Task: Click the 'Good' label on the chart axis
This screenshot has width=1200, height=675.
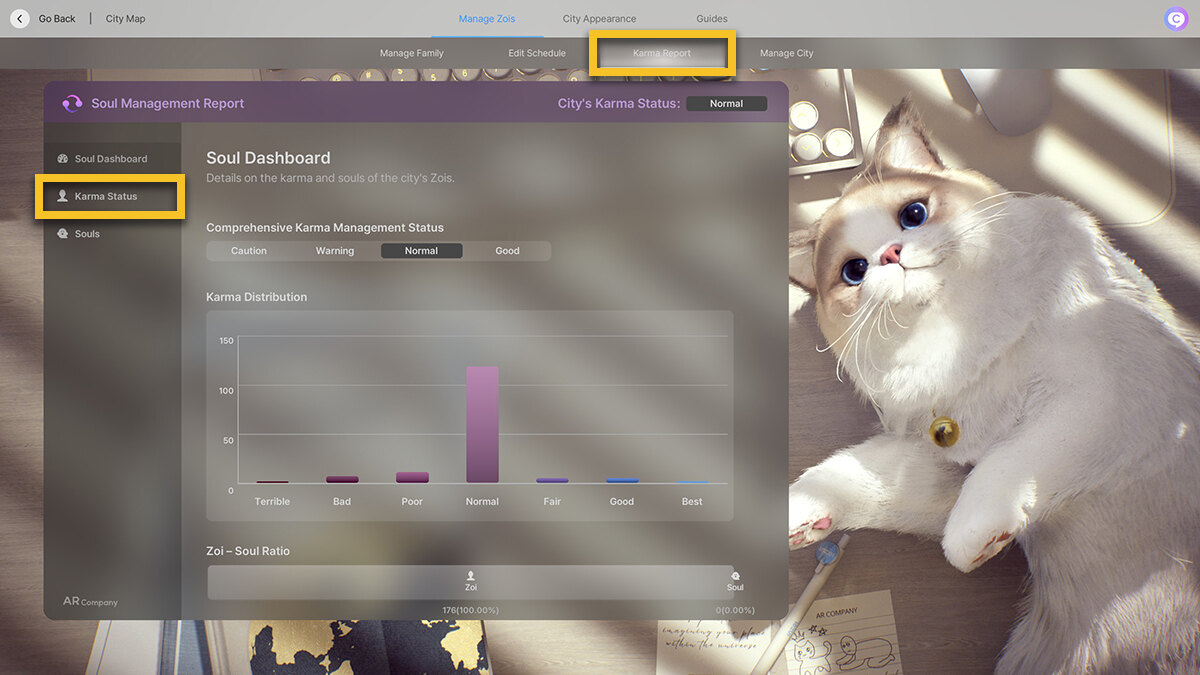Action: [622, 502]
